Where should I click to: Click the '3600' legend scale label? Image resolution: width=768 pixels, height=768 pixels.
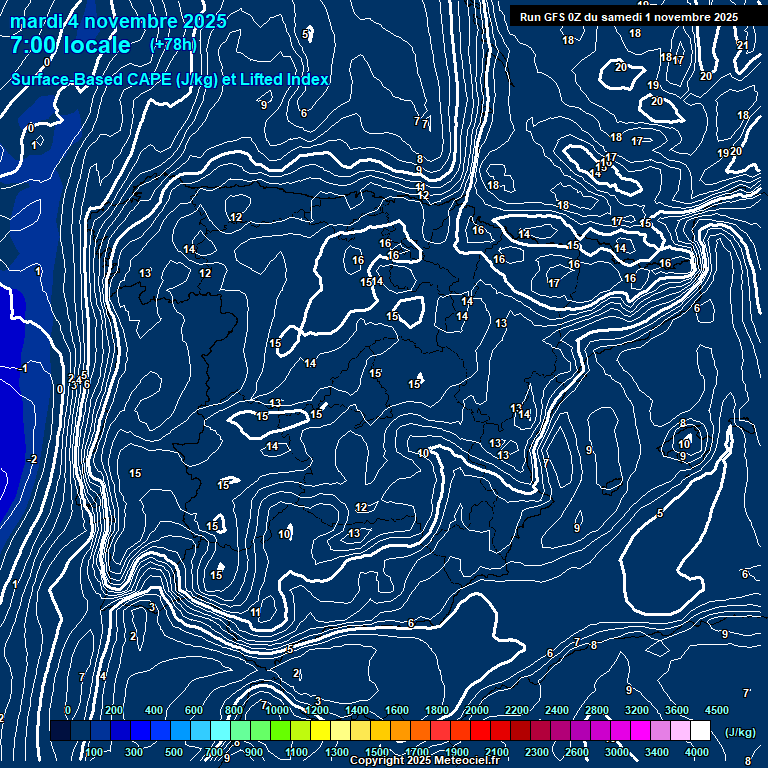pyautogui.click(x=677, y=710)
